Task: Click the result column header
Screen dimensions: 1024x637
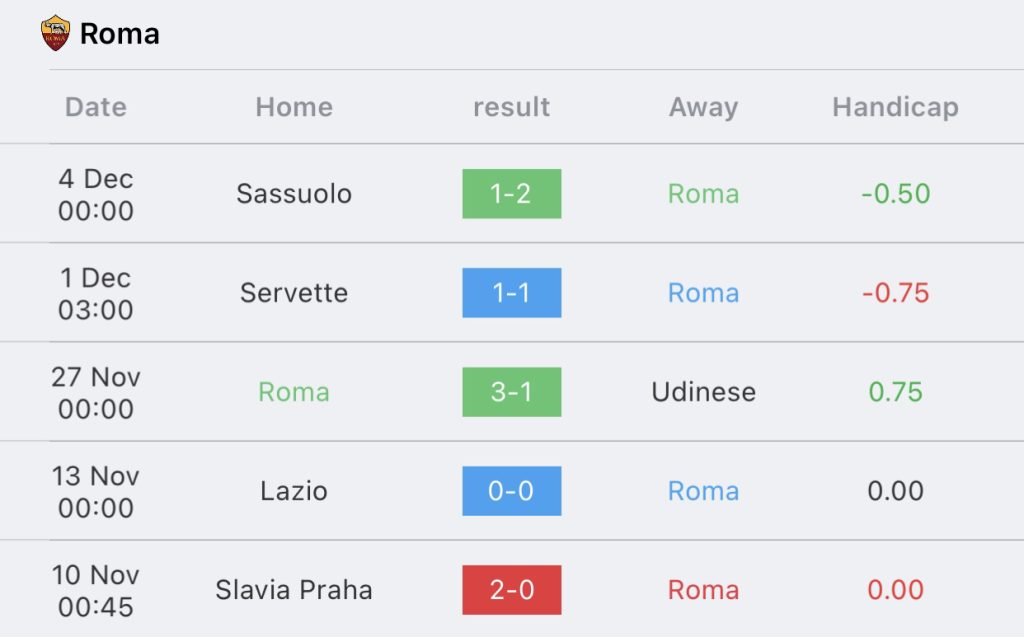Action: (511, 107)
